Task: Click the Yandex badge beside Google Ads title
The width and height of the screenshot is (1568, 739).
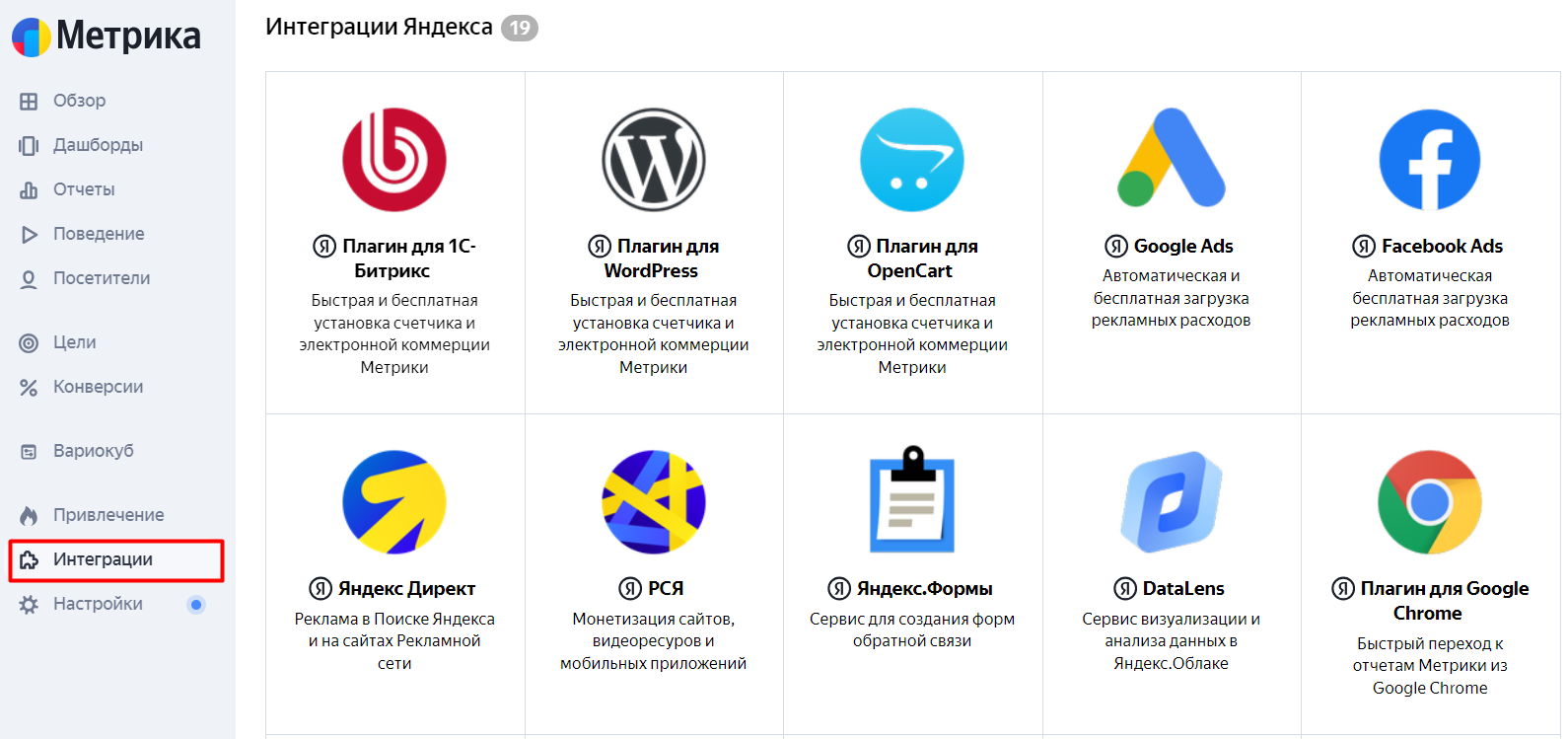Action: coord(1116,246)
